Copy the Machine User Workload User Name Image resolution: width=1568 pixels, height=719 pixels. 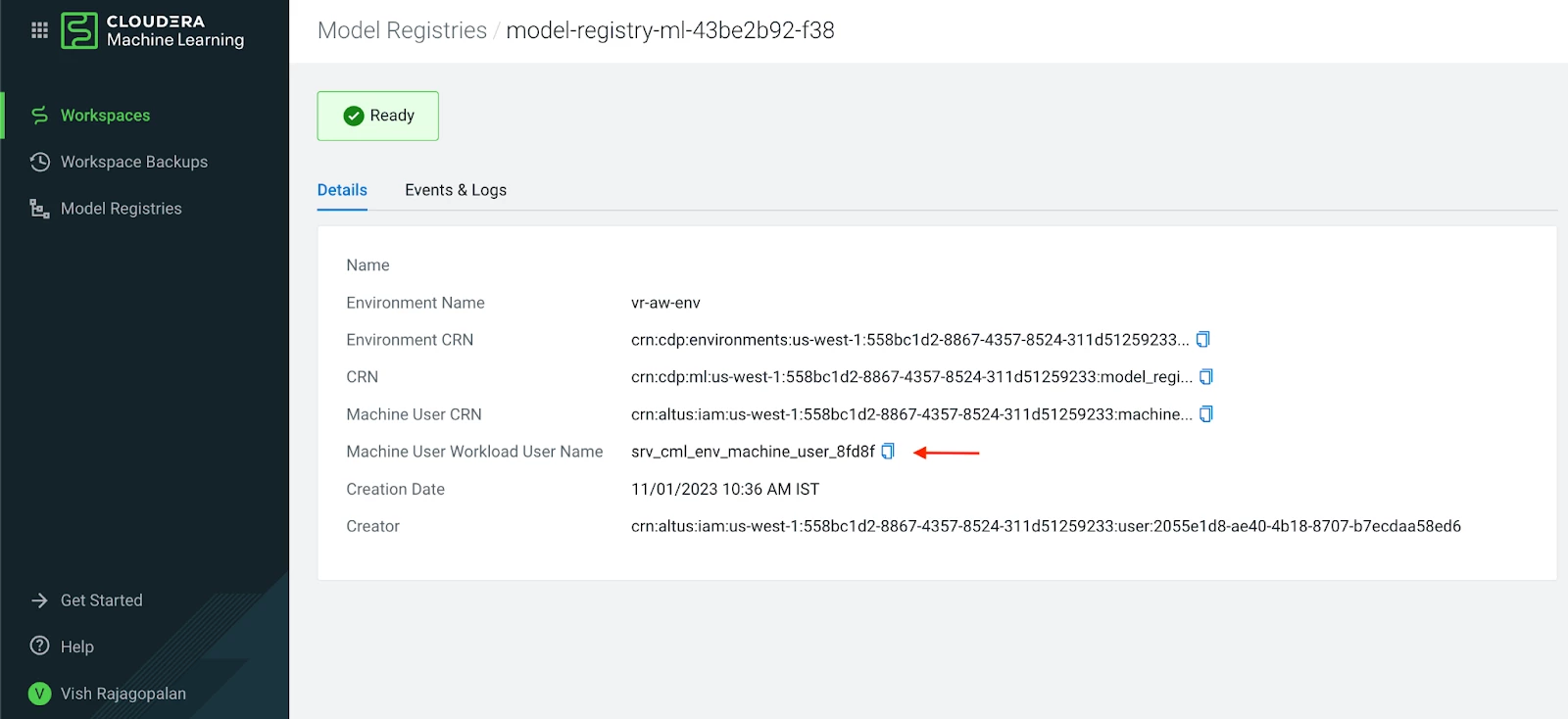tap(888, 452)
